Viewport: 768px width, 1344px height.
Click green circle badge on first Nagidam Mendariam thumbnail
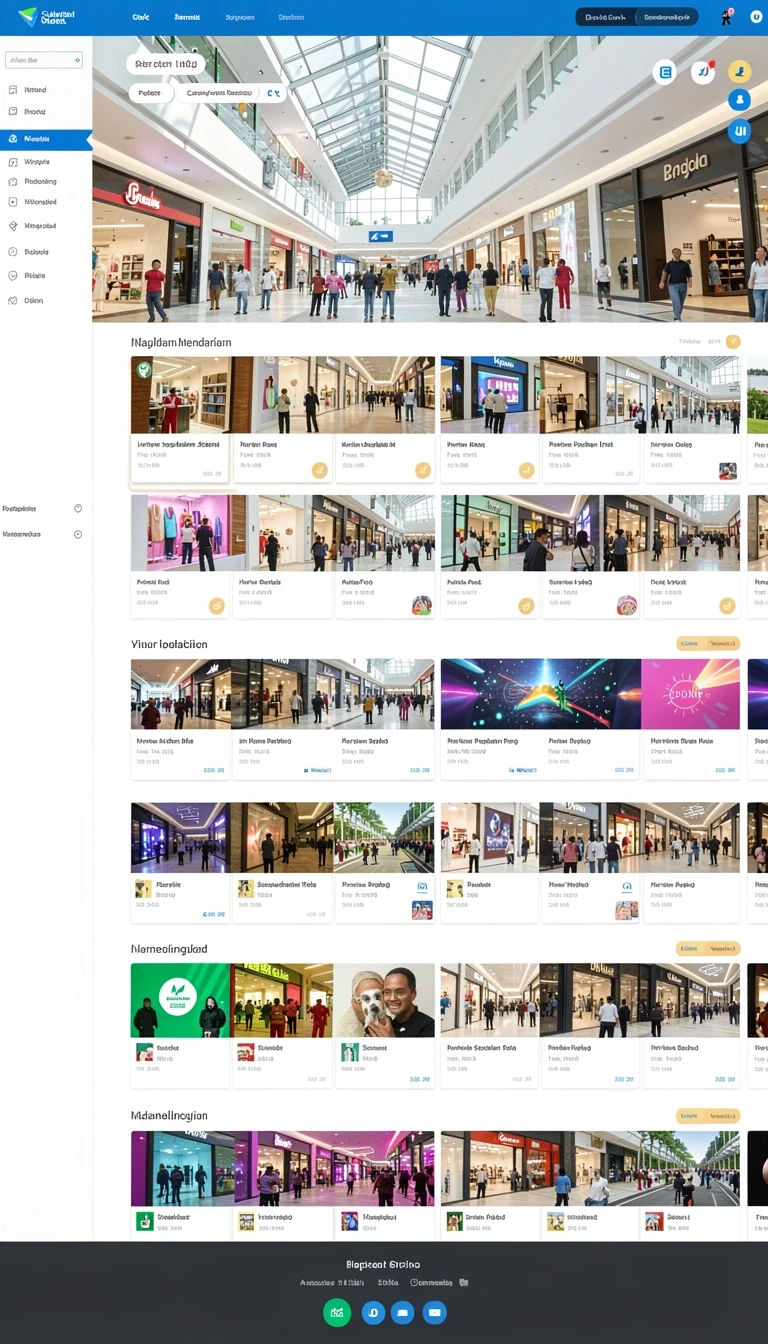[x=144, y=369]
